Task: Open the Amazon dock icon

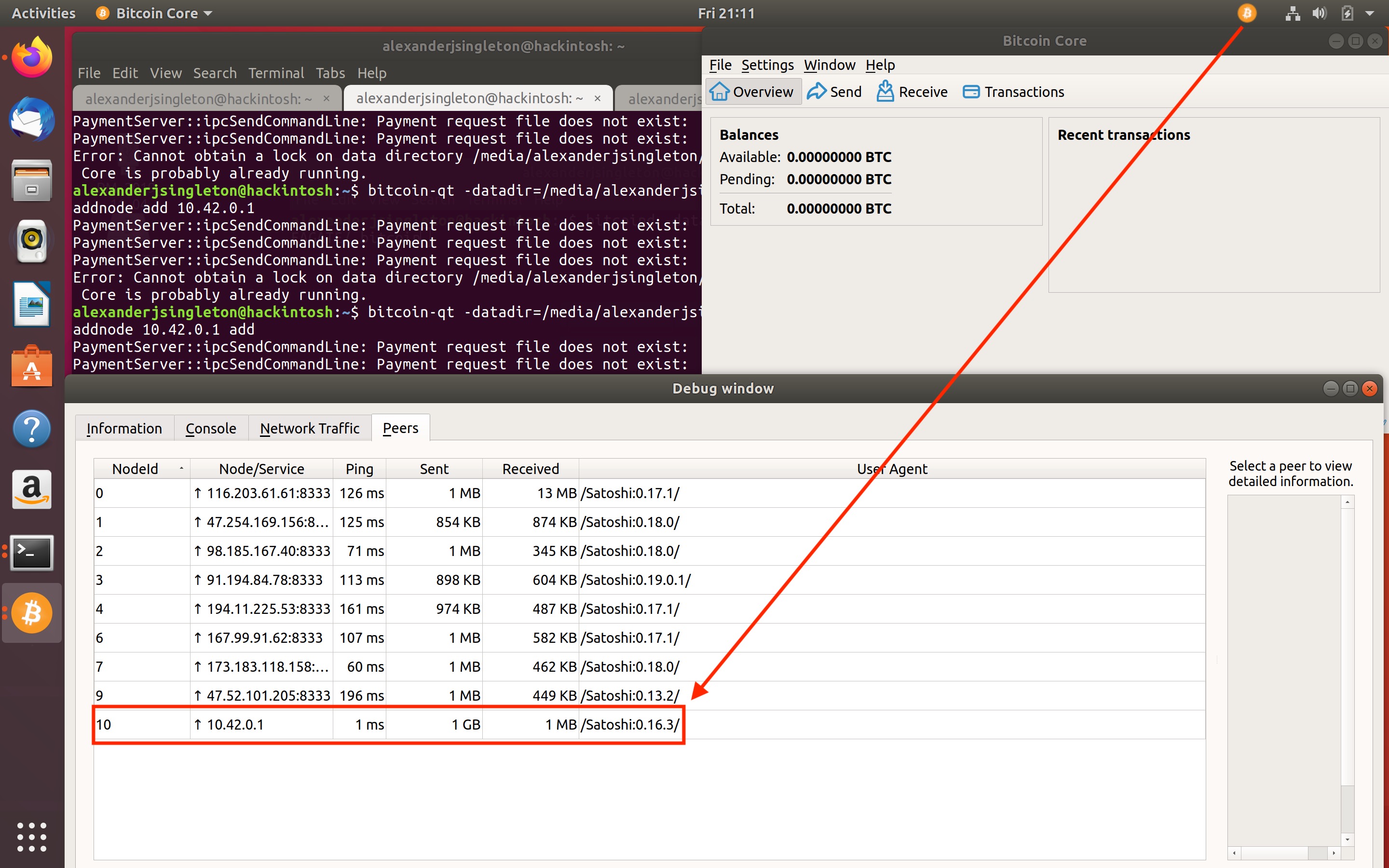Action: [x=32, y=489]
